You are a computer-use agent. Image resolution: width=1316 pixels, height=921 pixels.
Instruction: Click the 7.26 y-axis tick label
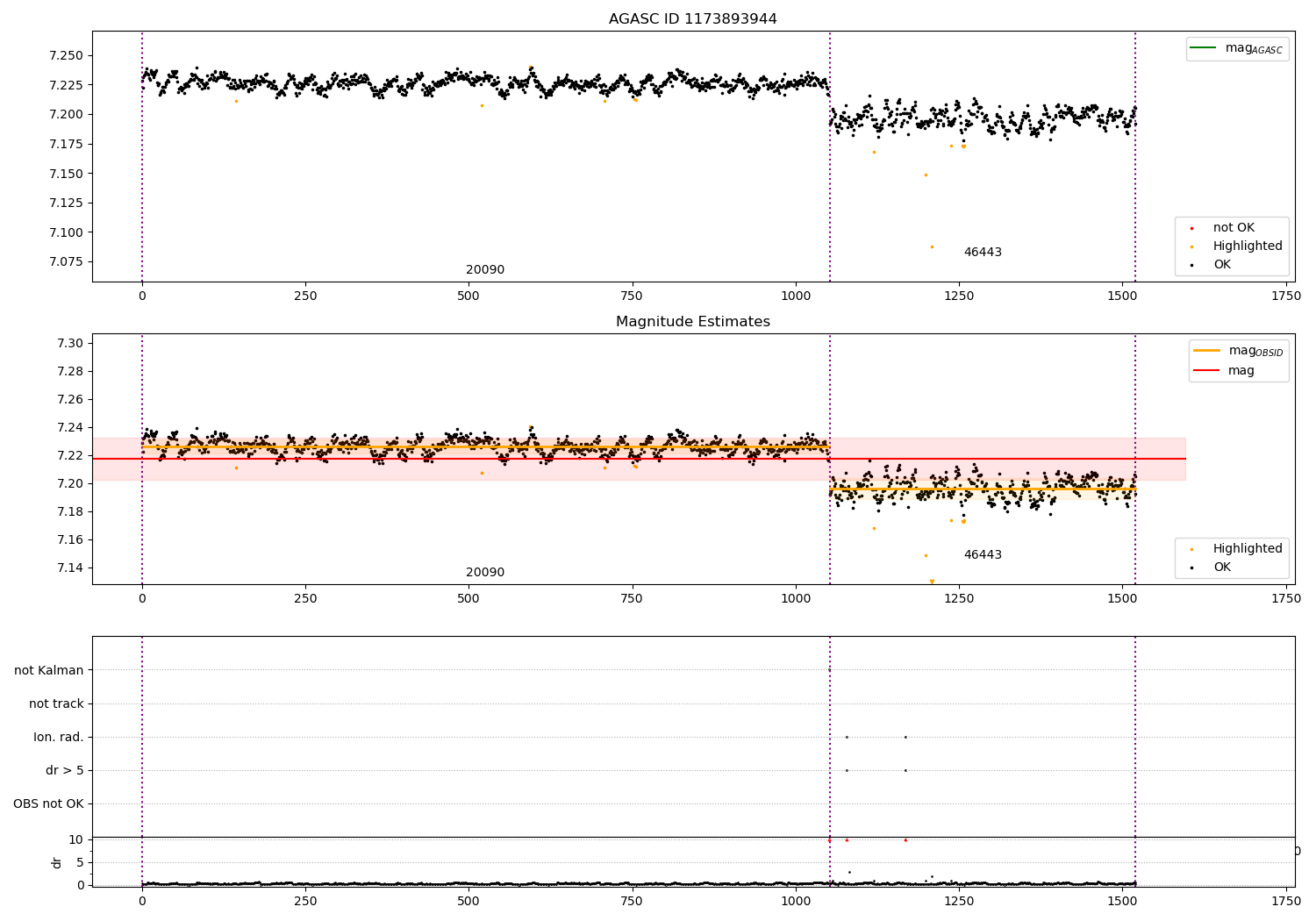(x=70, y=400)
